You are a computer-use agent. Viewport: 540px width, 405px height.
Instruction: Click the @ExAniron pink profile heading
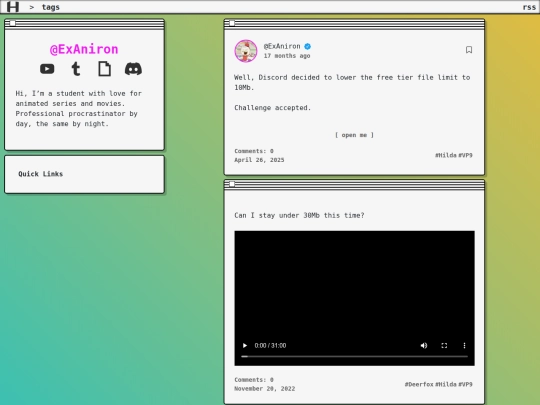84,49
